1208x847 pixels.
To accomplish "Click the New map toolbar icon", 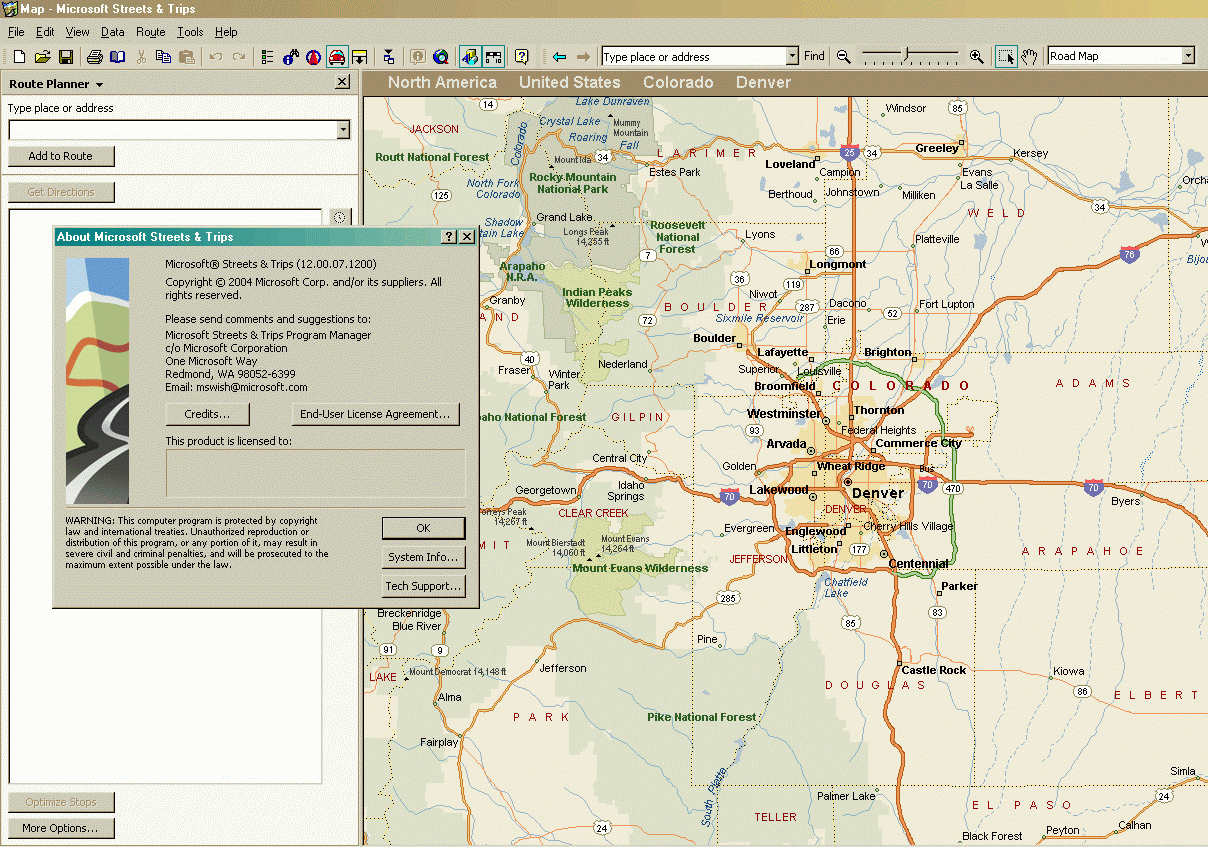I will point(17,57).
